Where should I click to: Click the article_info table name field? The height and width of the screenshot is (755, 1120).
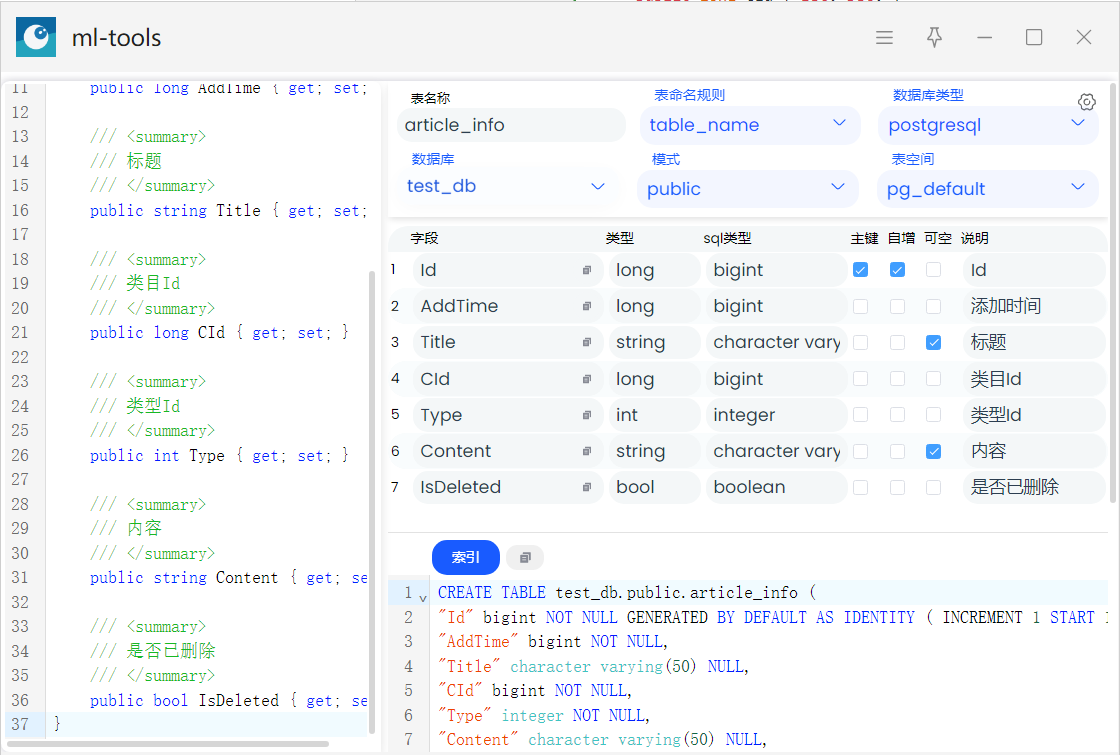[x=511, y=125]
